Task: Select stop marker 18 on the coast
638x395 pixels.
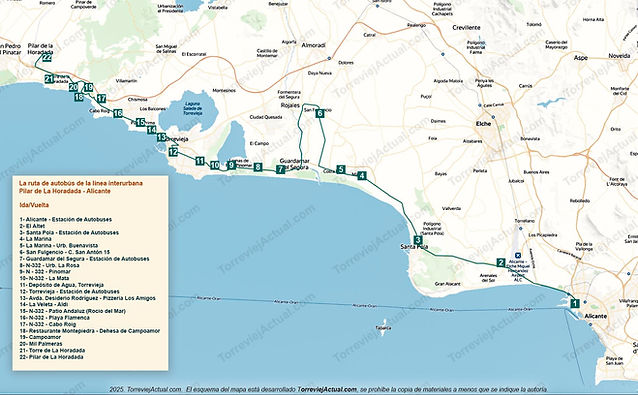Action: [79, 97]
